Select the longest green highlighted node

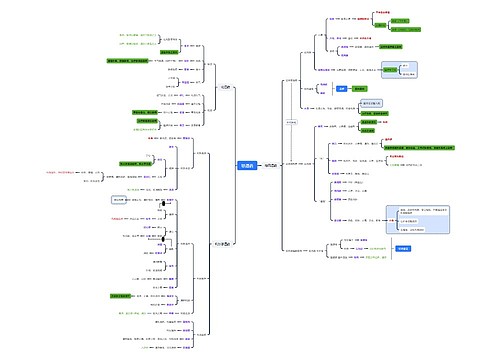(419, 148)
